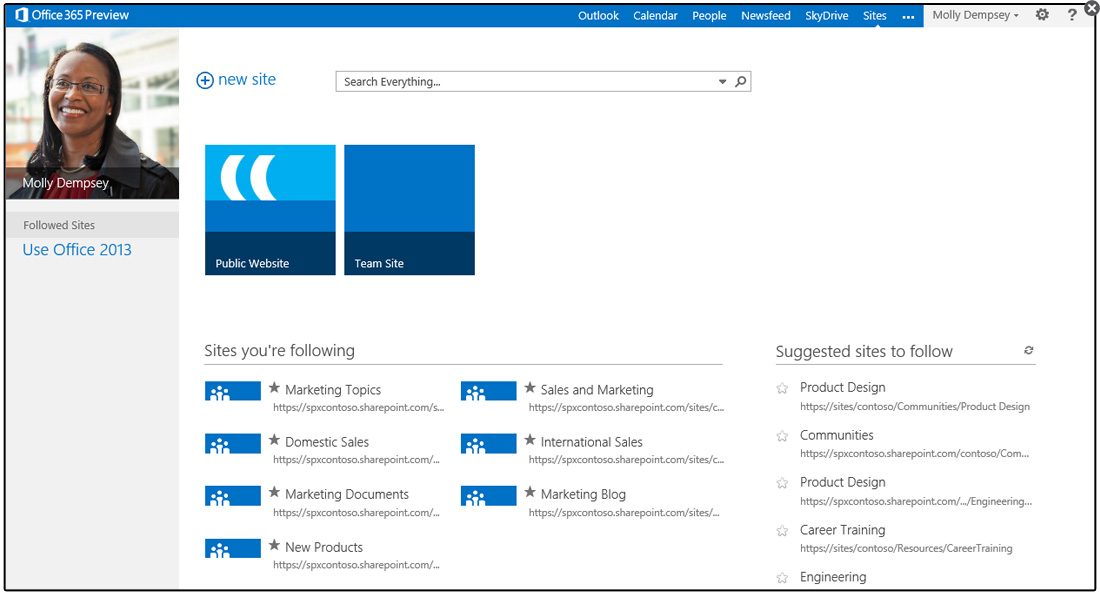Unfollow Marketing Blog via its star
Screen dimensions: 1100x595
[530, 492]
